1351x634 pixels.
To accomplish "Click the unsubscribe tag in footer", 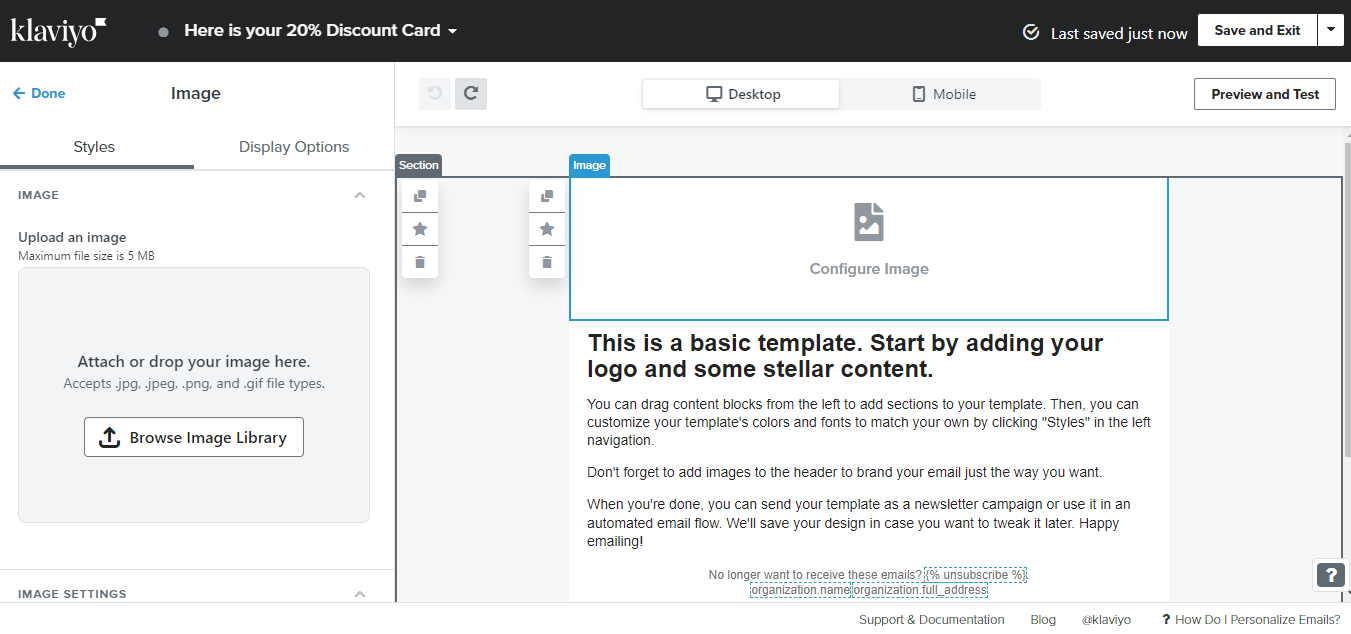I will pos(975,575).
